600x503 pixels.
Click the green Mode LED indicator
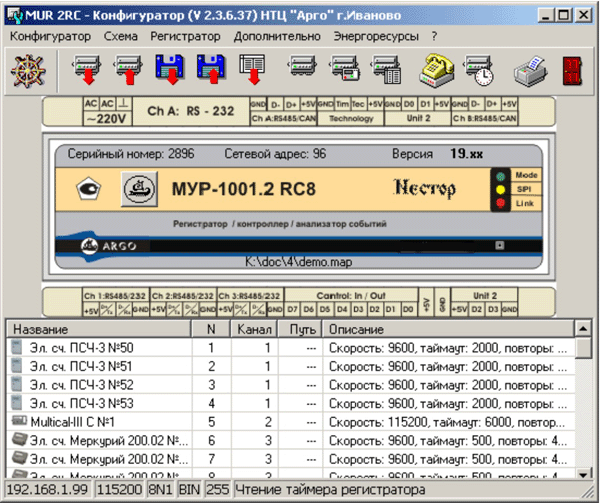point(501,176)
